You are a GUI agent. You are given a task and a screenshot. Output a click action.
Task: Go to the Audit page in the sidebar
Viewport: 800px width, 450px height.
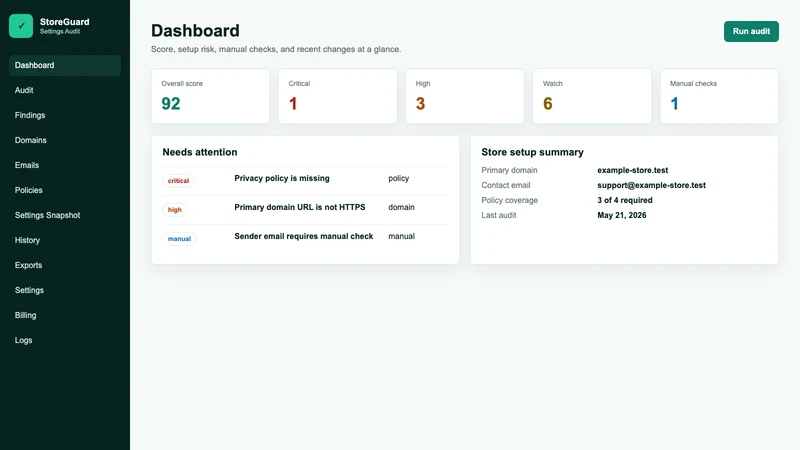click(65, 90)
